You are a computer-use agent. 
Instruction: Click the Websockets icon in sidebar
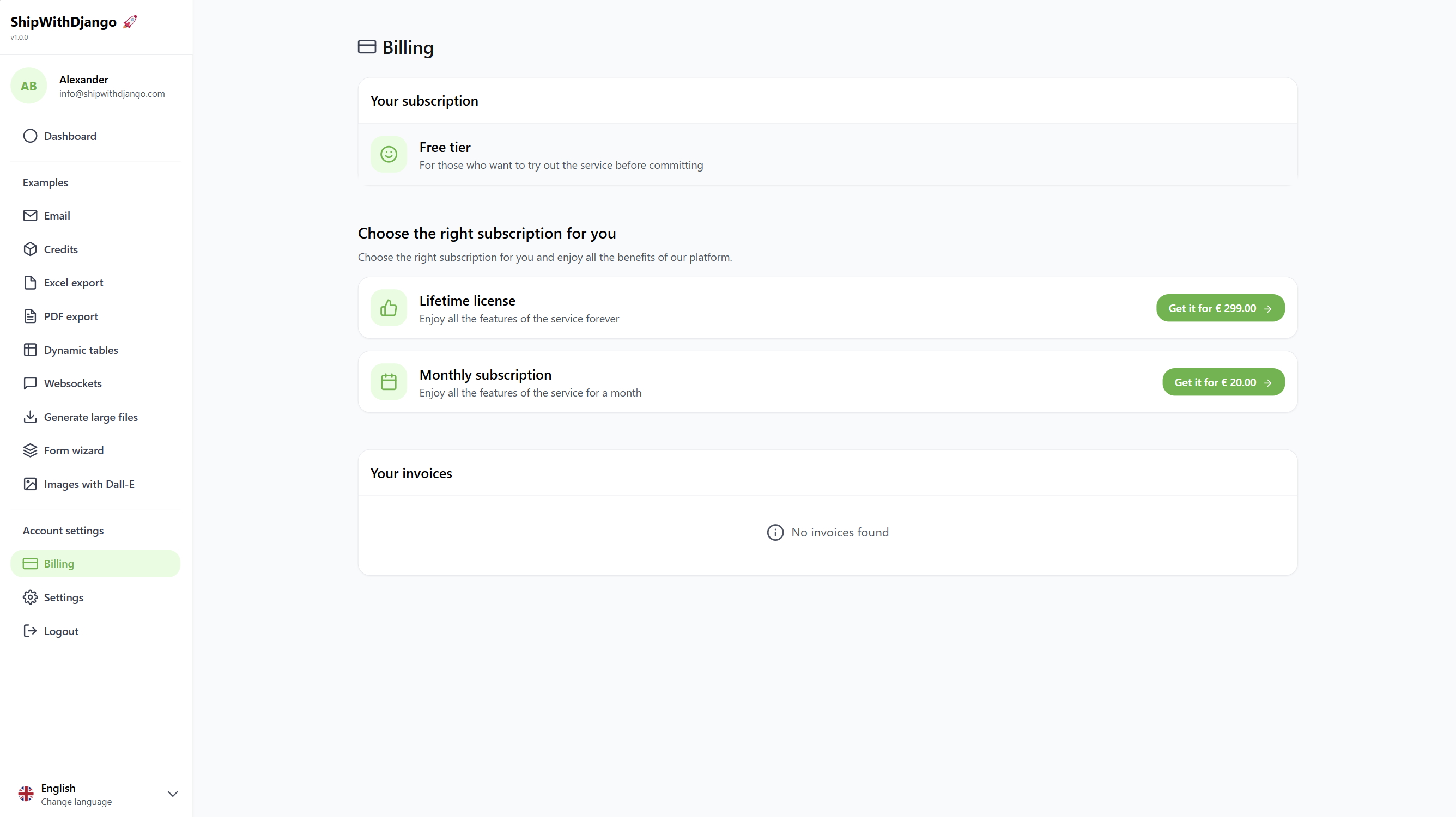(30, 383)
